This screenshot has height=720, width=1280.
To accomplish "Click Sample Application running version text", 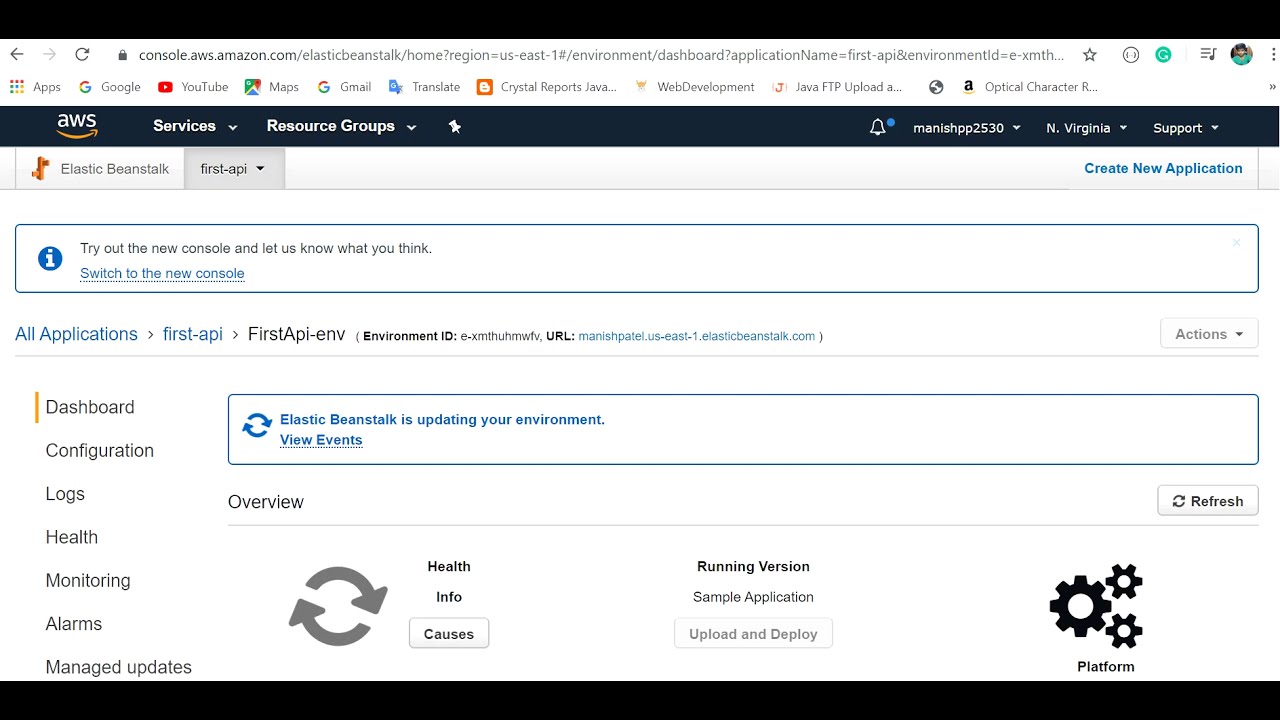I will (753, 597).
